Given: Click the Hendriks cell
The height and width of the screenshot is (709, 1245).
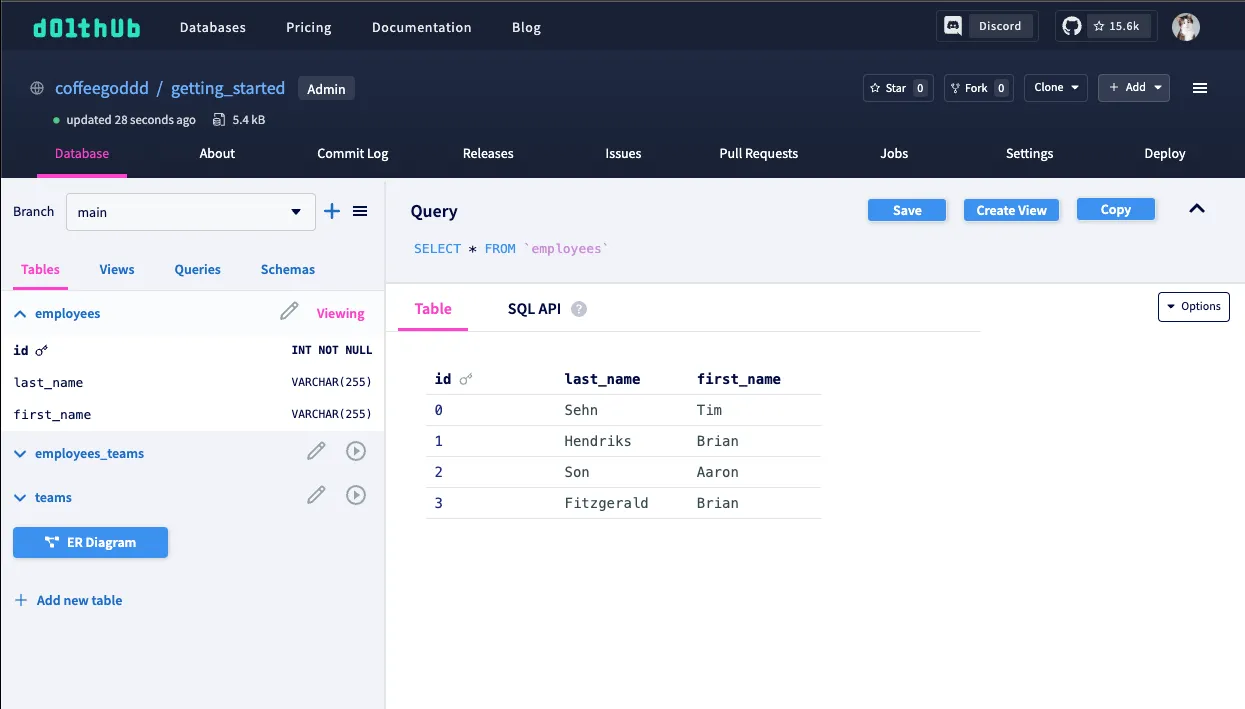Looking at the screenshot, I should click(598, 441).
